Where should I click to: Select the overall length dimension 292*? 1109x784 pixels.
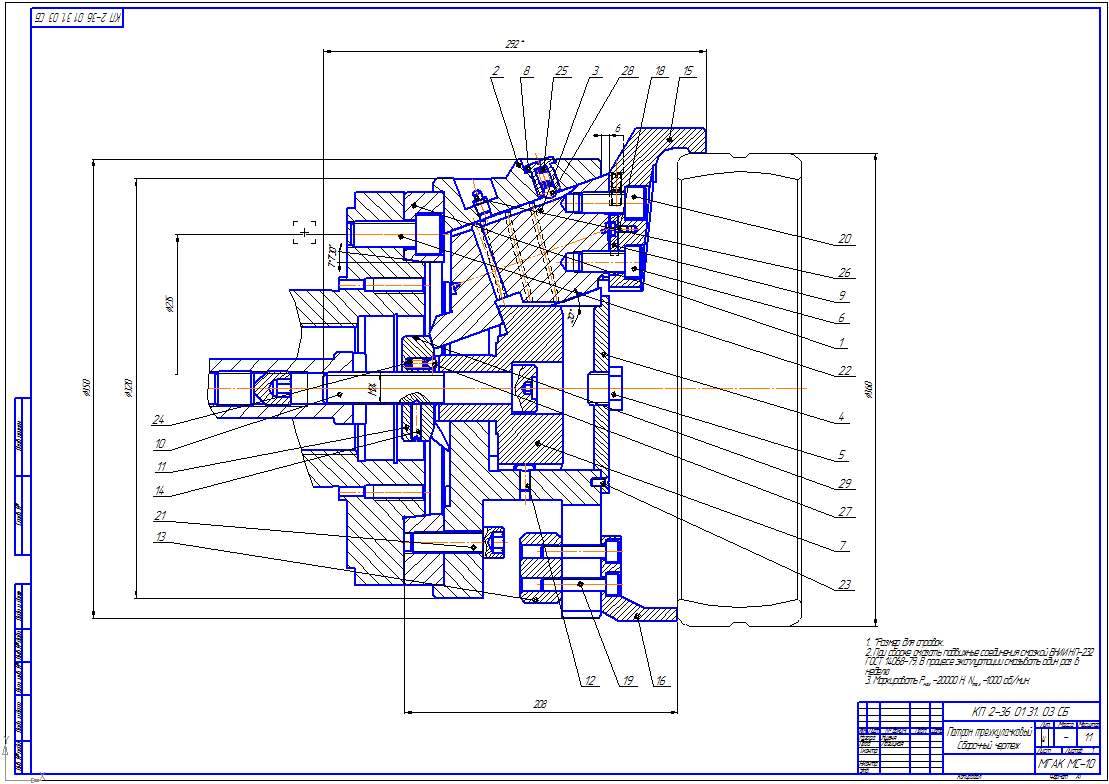pos(514,44)
